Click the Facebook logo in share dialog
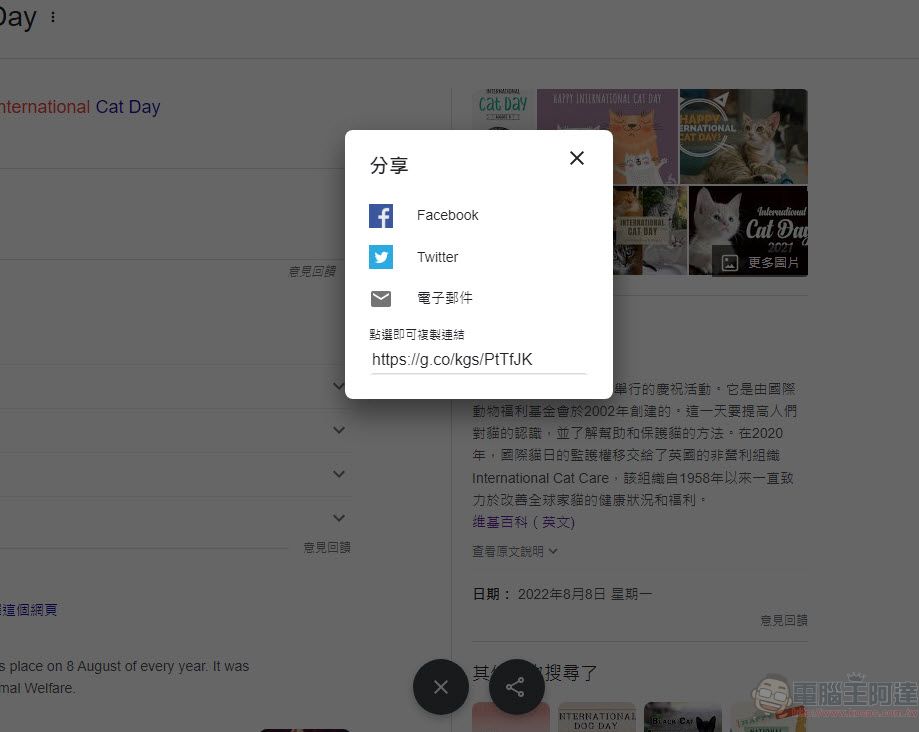The height and width of the screenshot is (732, 919). (381, 215)
